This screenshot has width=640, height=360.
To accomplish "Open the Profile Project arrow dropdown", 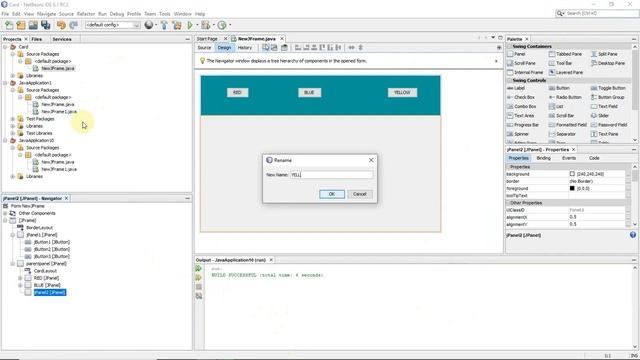I will (230, 25).
